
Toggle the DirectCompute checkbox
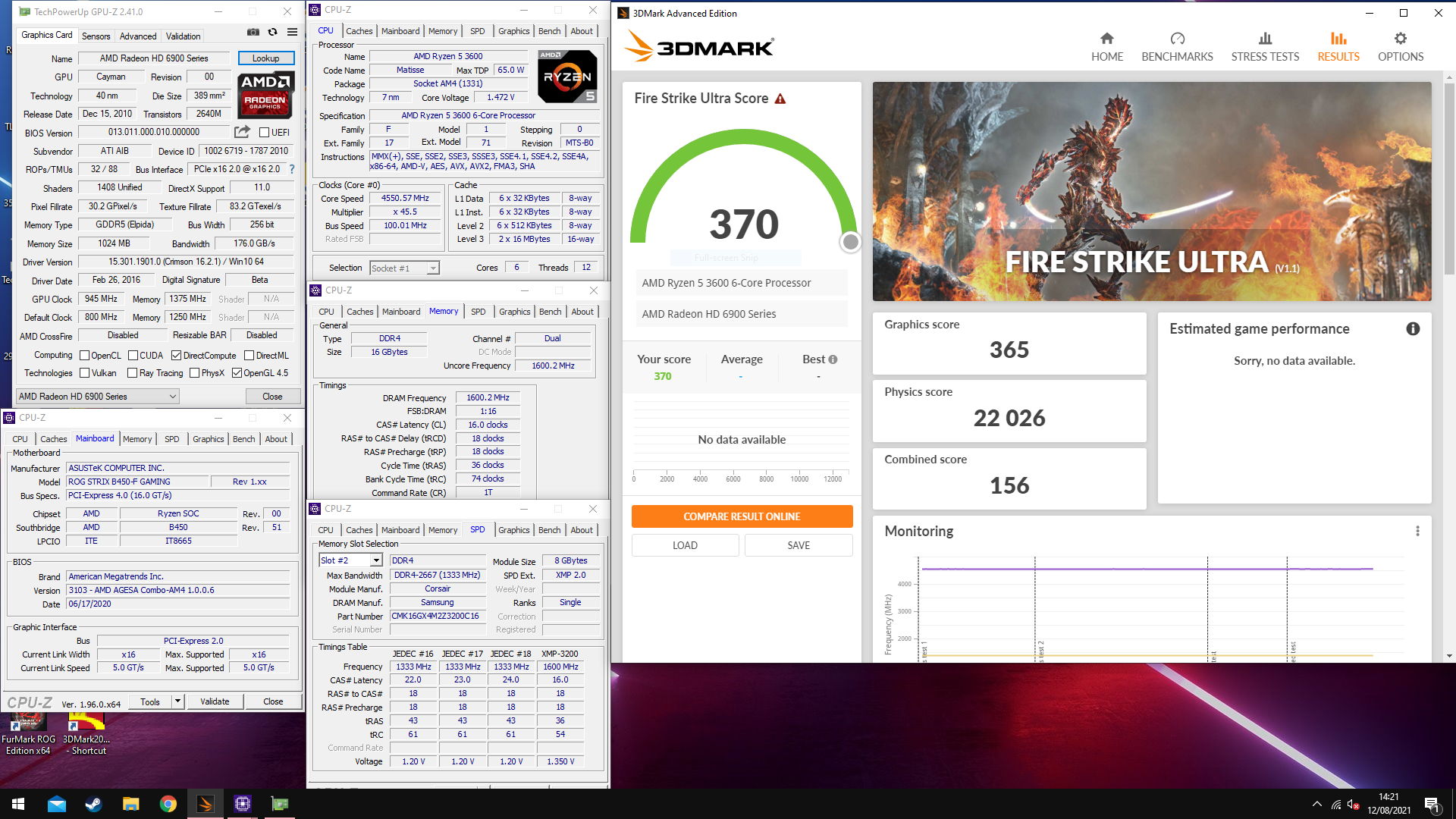[x=176, y=356]
